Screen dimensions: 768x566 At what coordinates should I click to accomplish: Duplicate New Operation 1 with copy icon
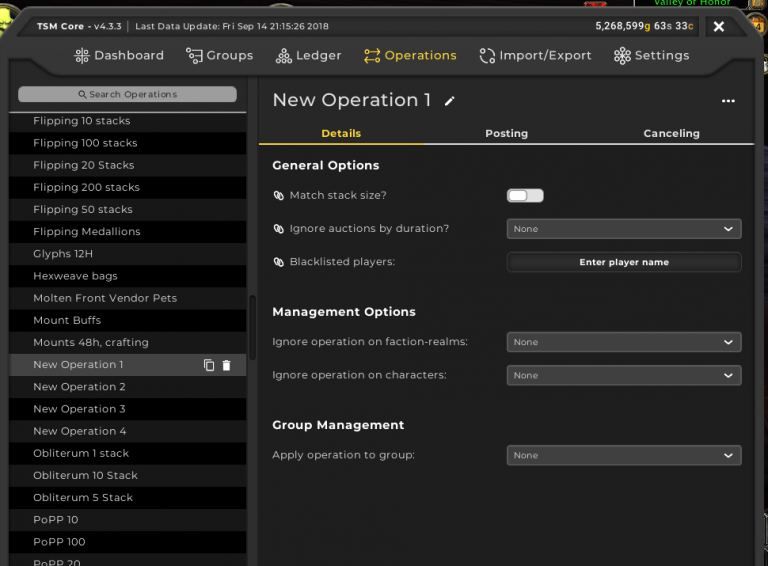209,365
